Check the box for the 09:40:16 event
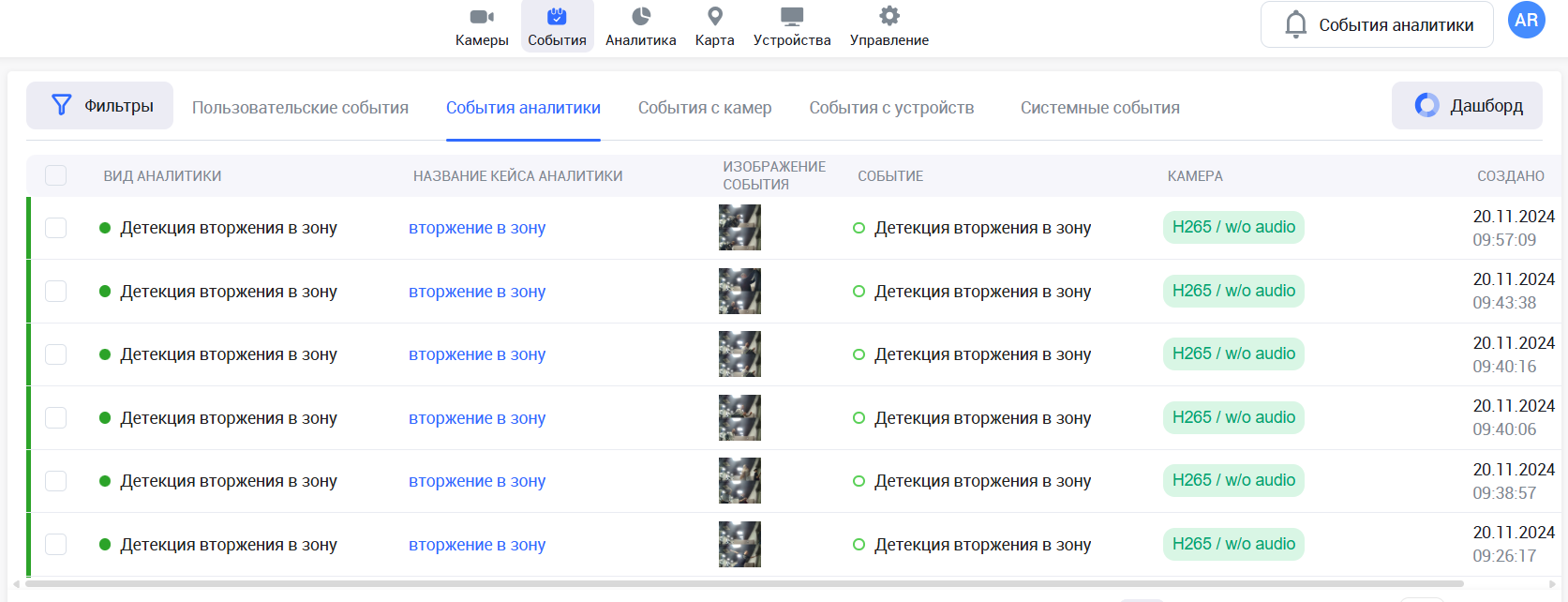 (x=56, y=354)
